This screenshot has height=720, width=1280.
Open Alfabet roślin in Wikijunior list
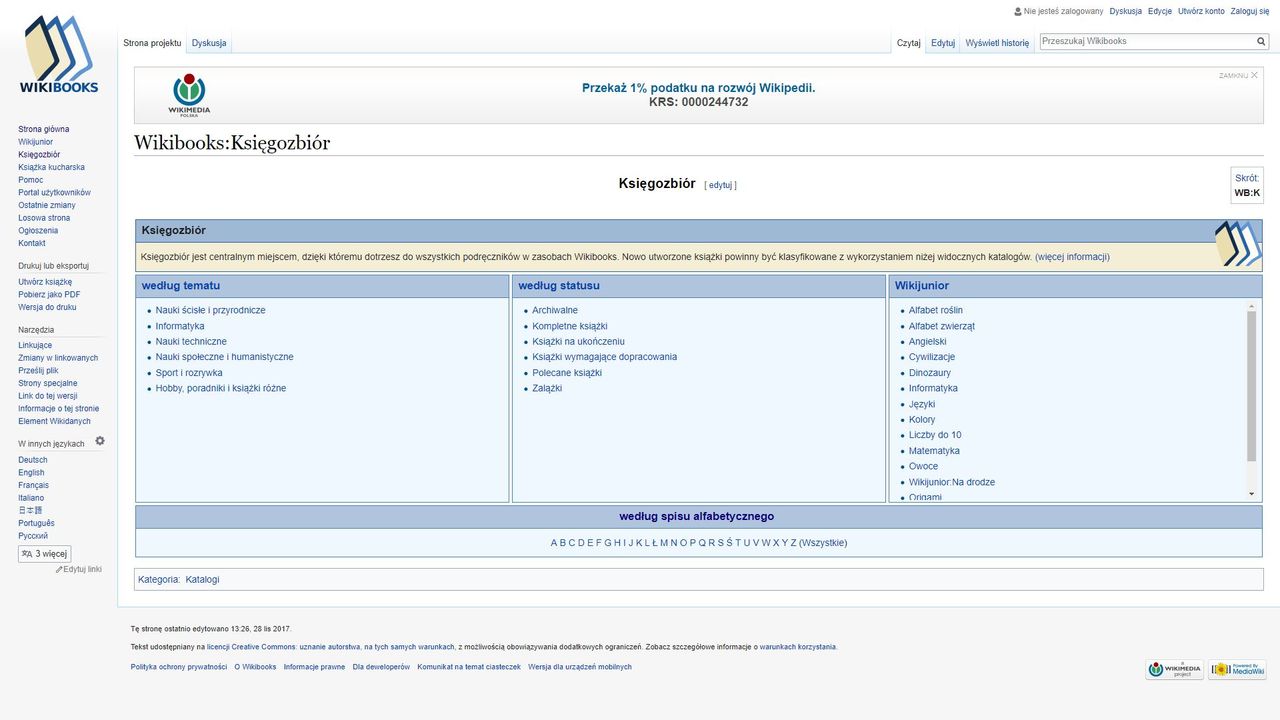(936, 310)
